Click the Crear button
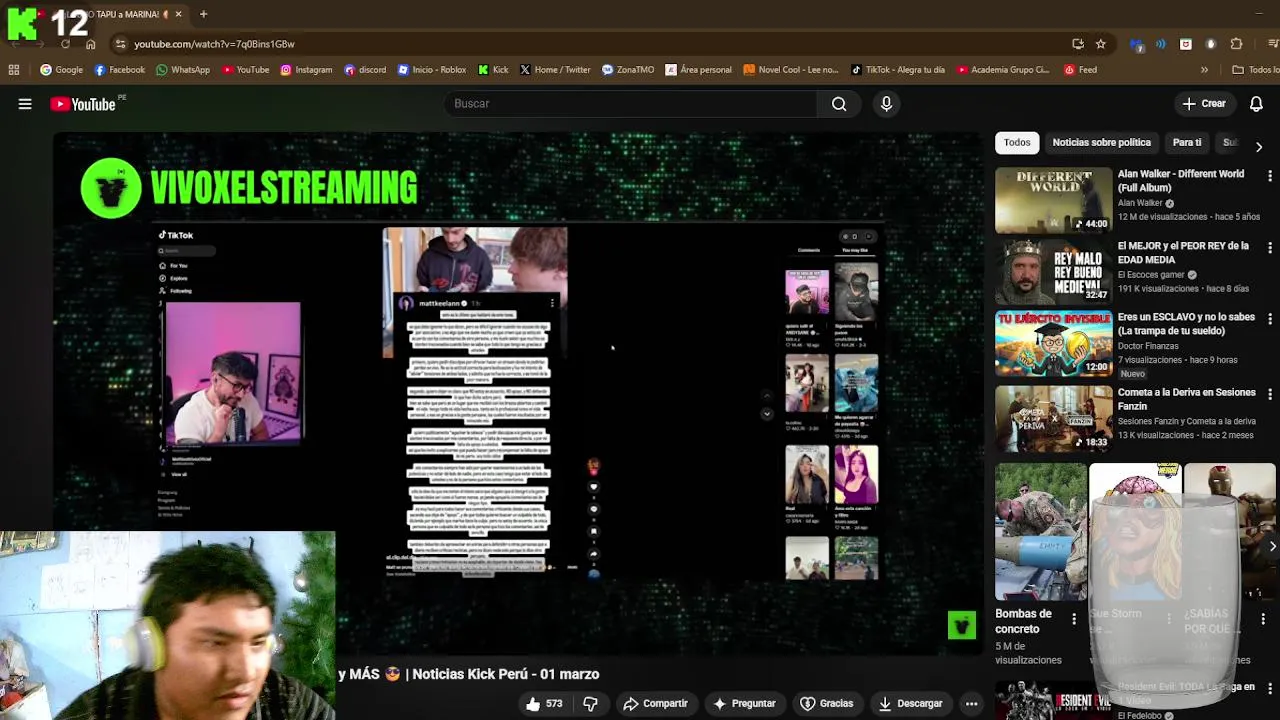The image size is (1280, 720). click(x=1204, y=104)
